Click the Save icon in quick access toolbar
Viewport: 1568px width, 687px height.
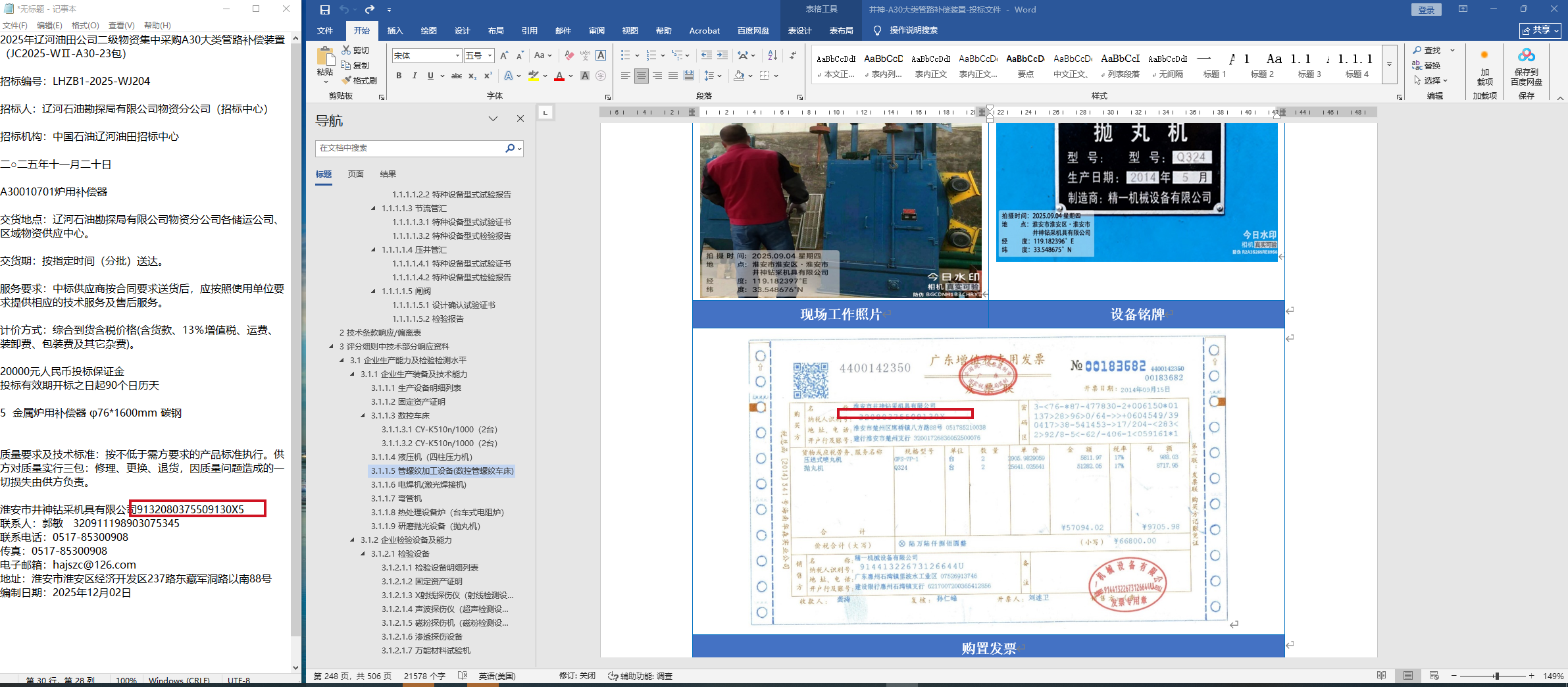point(324,10)
